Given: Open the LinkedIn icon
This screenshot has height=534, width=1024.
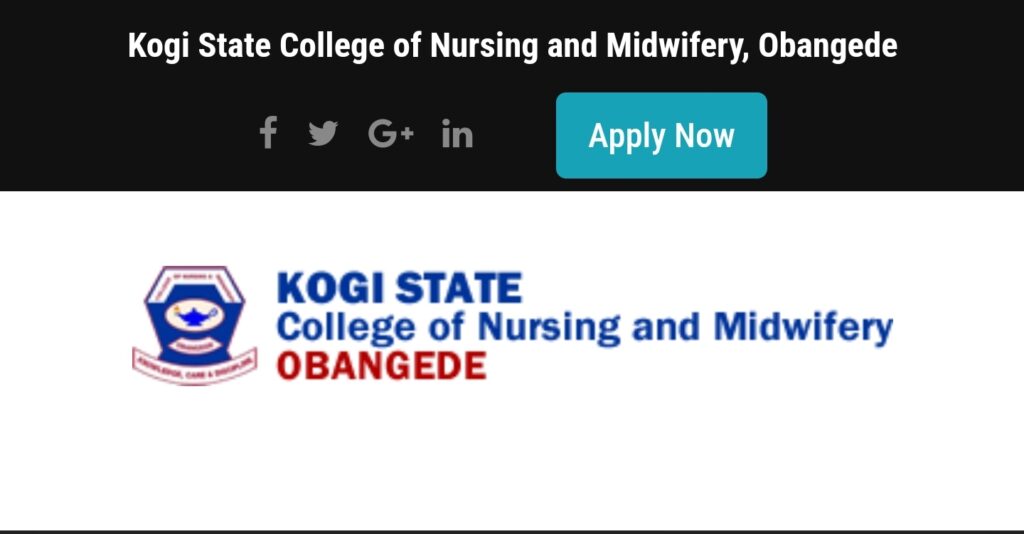Looking at the screenshot, I should (457, 134).
